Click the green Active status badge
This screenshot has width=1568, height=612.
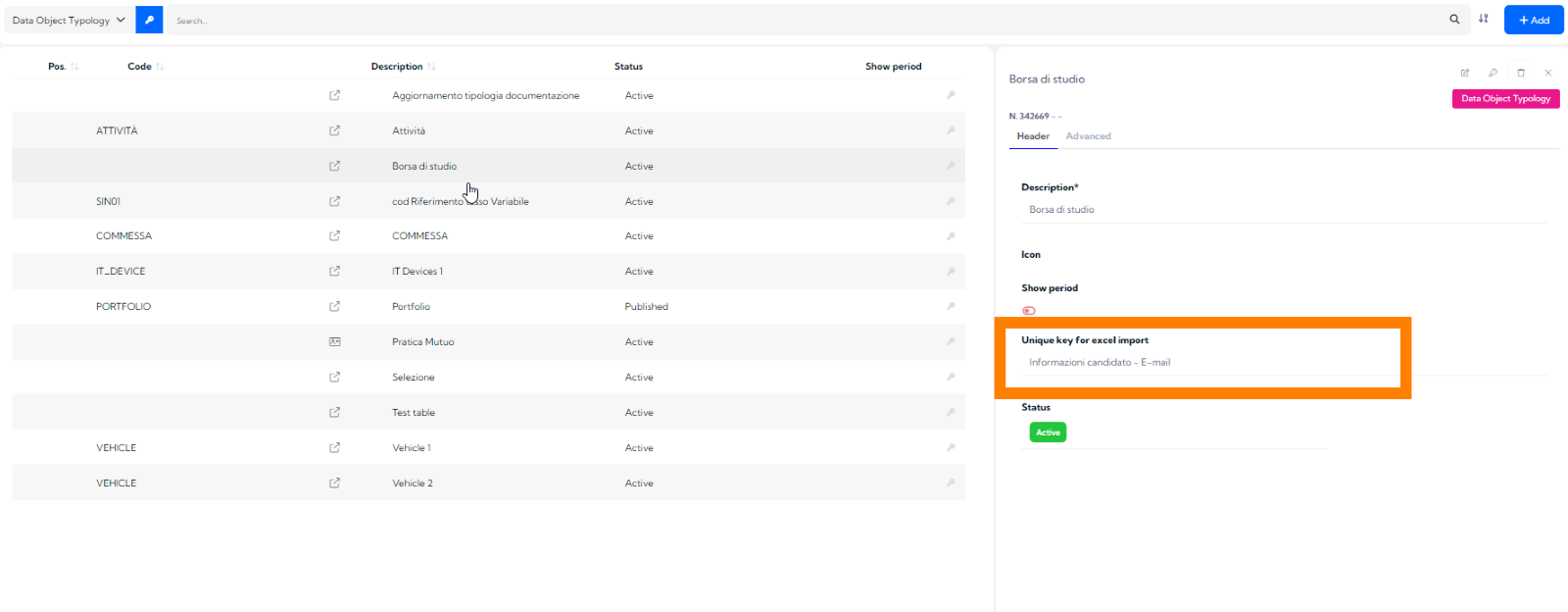click(1048, 433)
